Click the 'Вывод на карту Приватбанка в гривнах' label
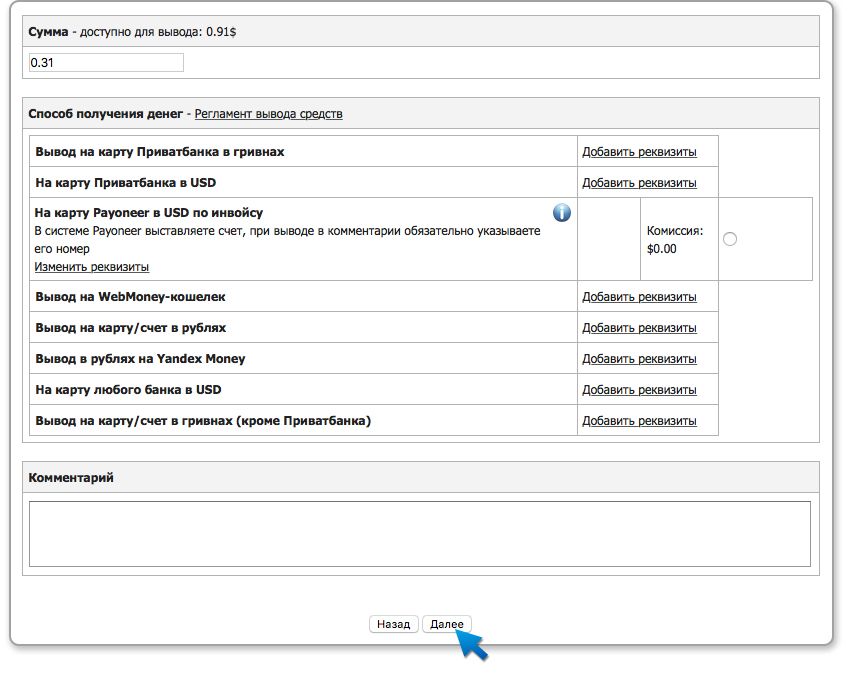855x676 pixels. point(160,152)
